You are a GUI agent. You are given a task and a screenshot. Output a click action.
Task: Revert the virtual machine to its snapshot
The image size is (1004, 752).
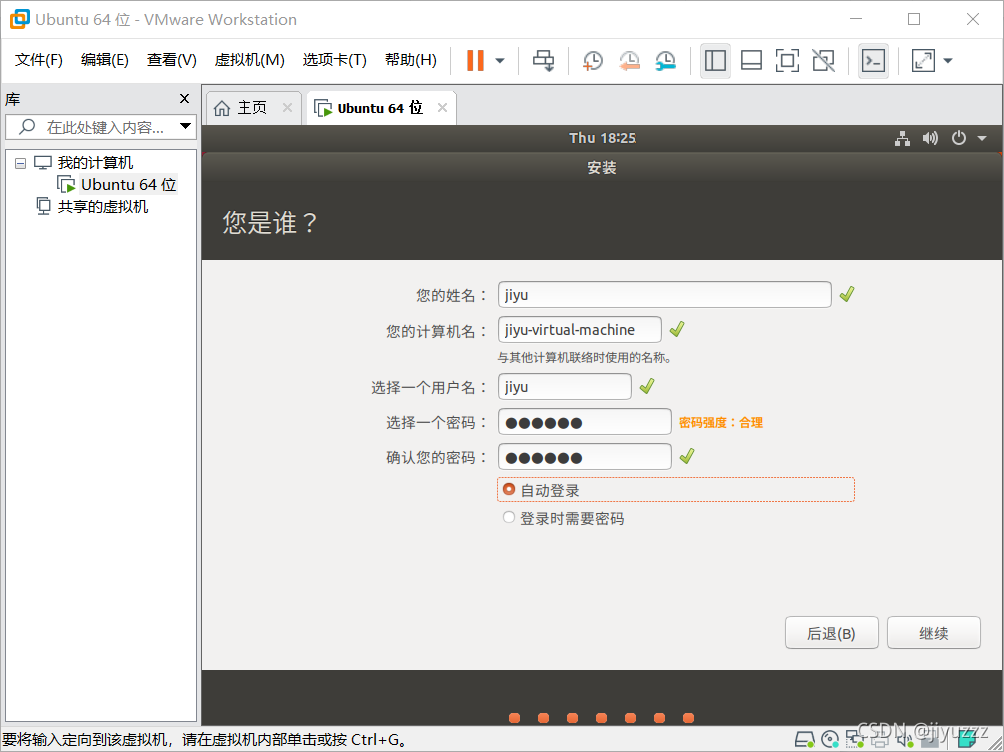(x=629, y=60)
